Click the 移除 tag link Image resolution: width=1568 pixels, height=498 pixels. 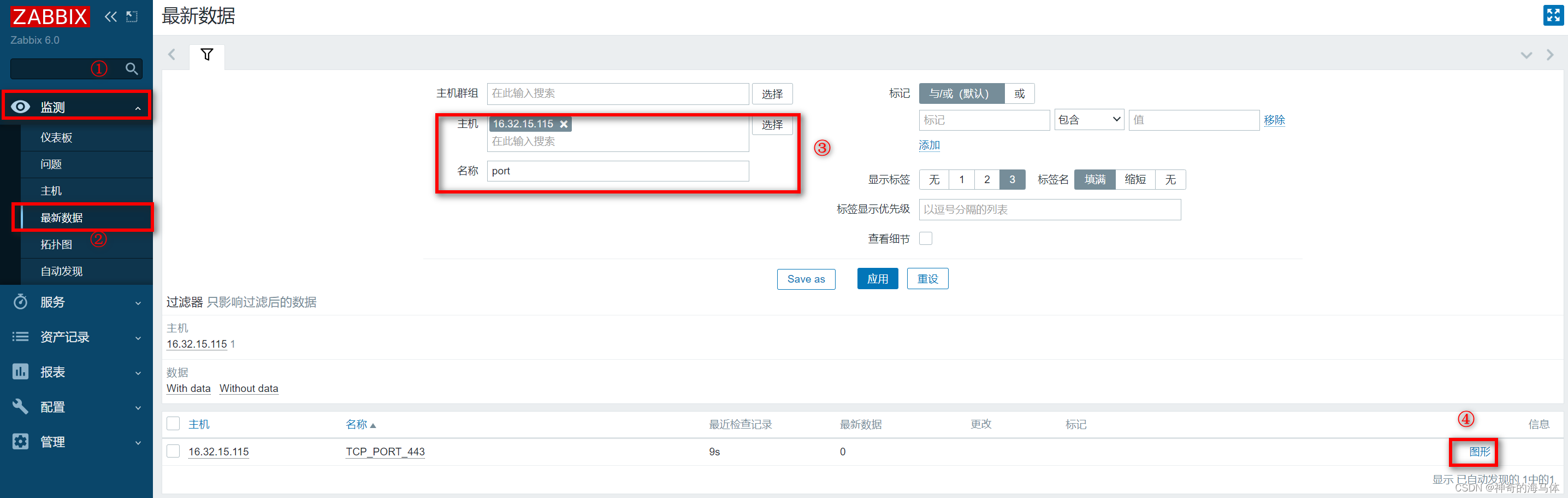(x=1274, y=120)
